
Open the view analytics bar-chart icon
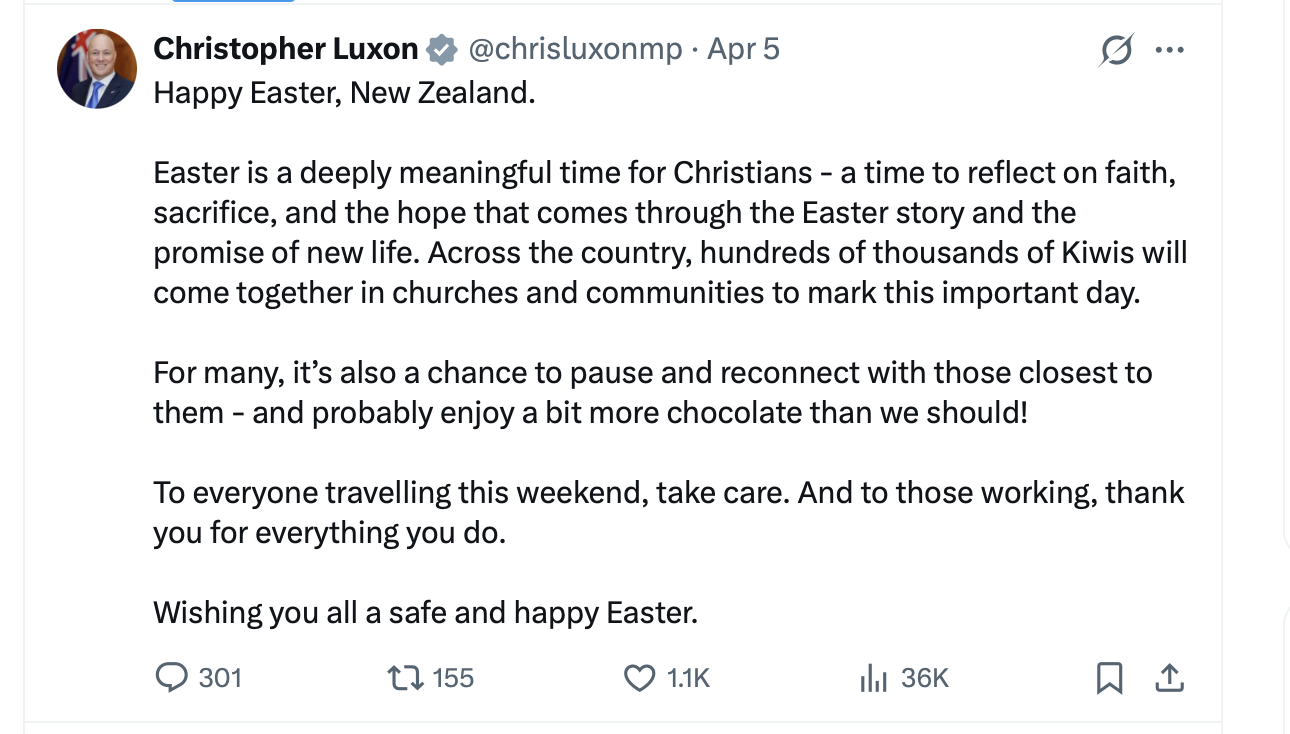[873, 678]
